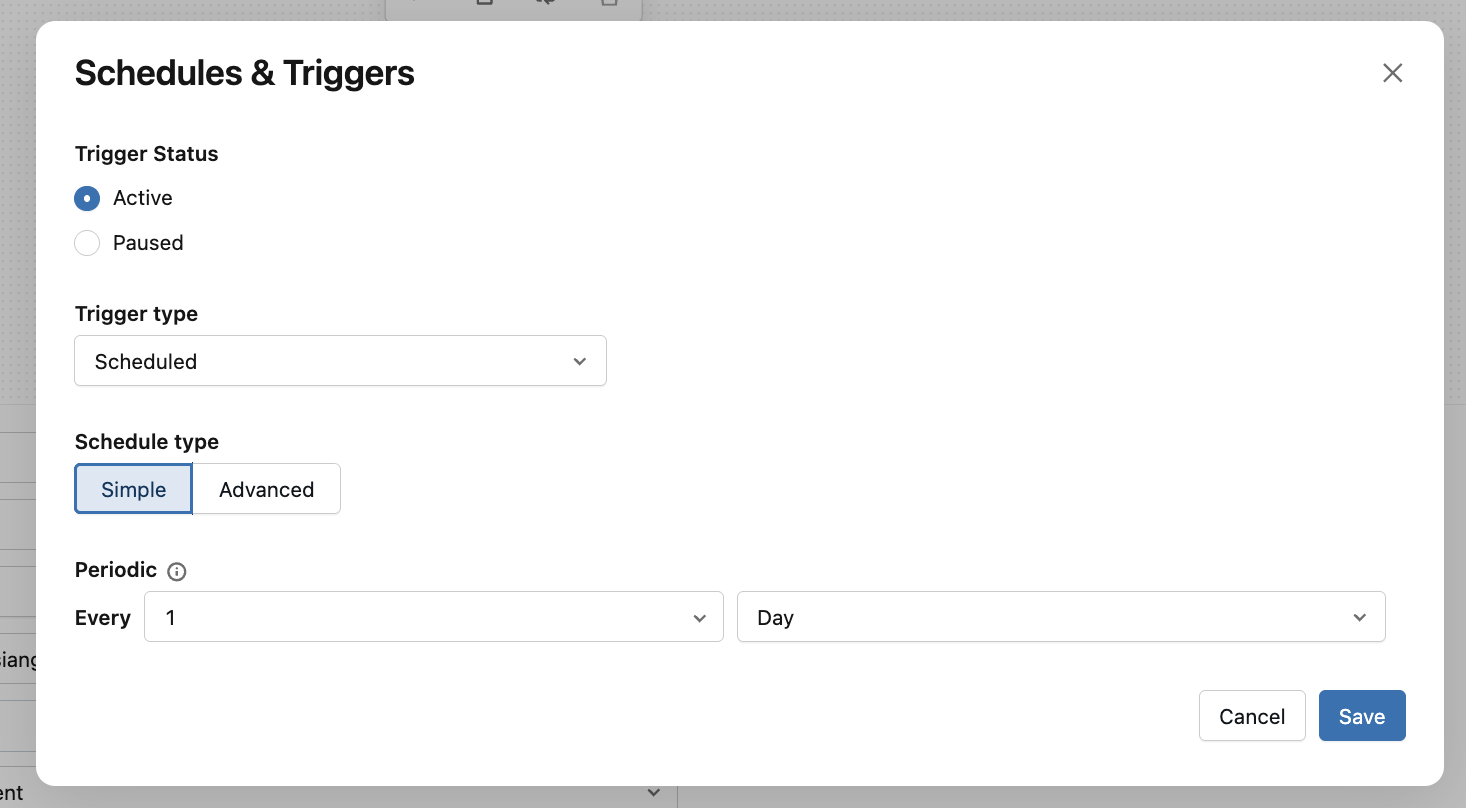Screen dimensions: 1466x808
Task: Click the rightmost outlined icon above the dialog
Action: tap(610, 3)
